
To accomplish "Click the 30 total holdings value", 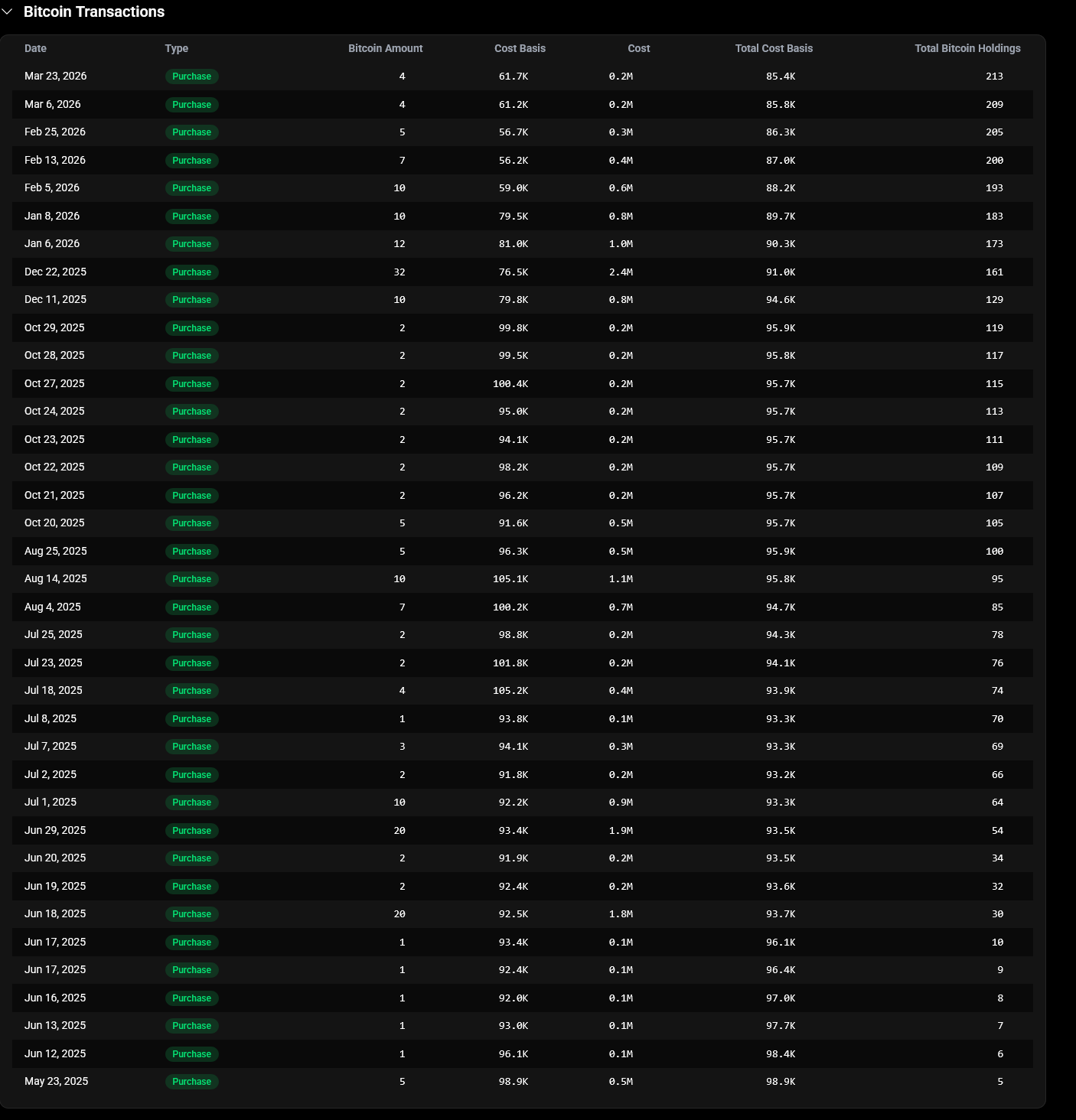I will pyautogui.click(x=997, y=914).
